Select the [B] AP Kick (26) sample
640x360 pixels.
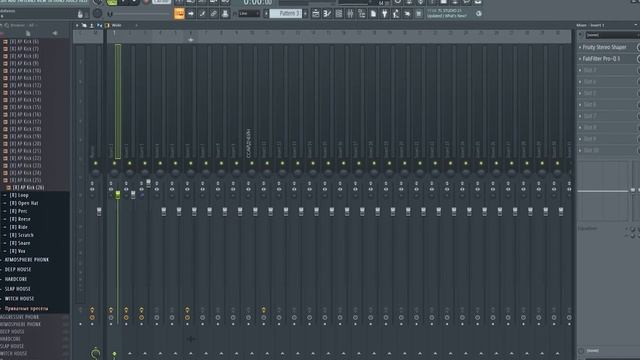(28, 188)
